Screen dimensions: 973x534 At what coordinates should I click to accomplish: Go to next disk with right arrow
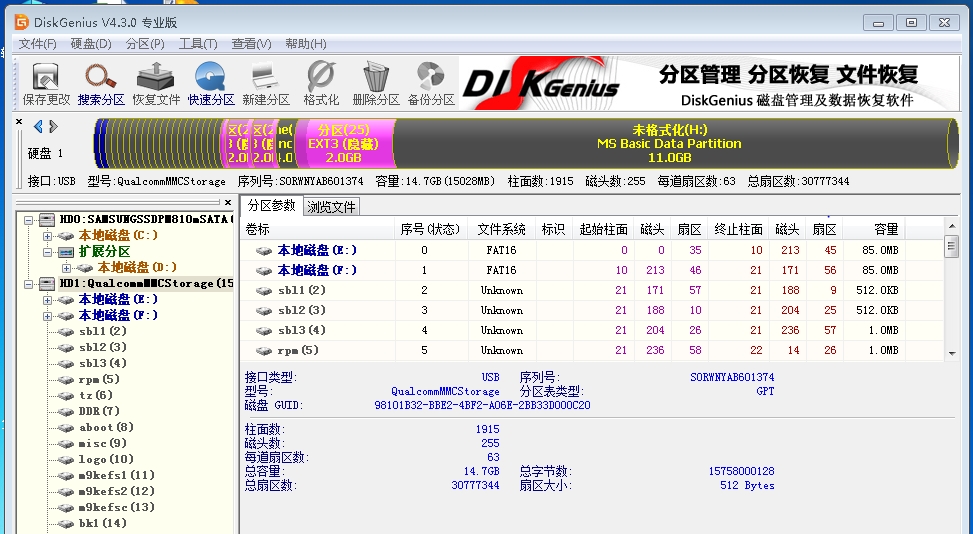tap(54, 127)
